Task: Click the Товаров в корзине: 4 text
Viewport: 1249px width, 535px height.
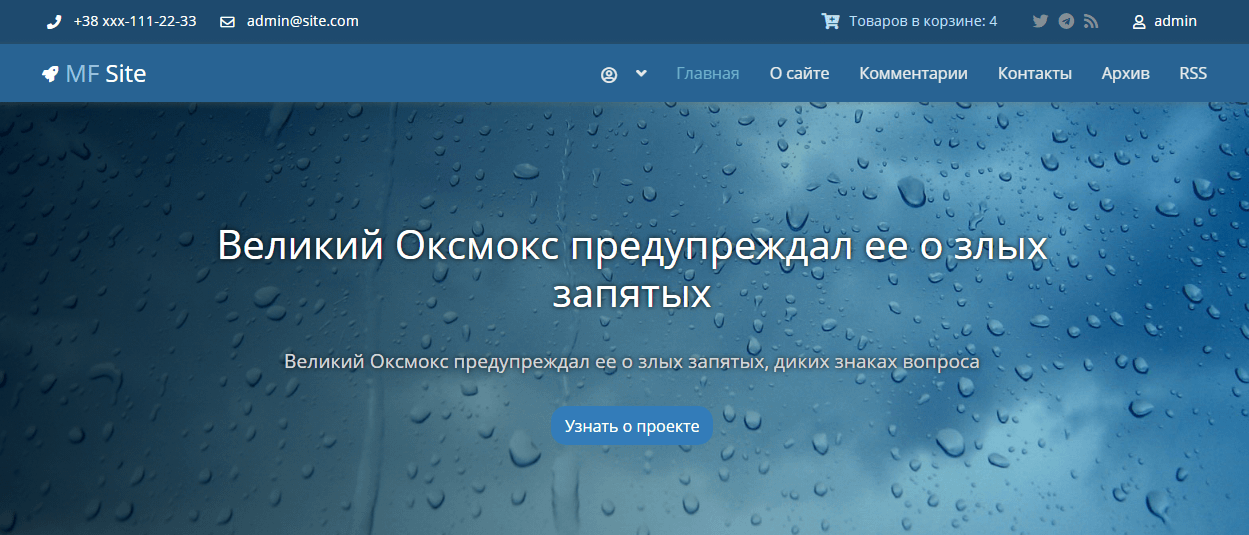Action: click(922, 21)
